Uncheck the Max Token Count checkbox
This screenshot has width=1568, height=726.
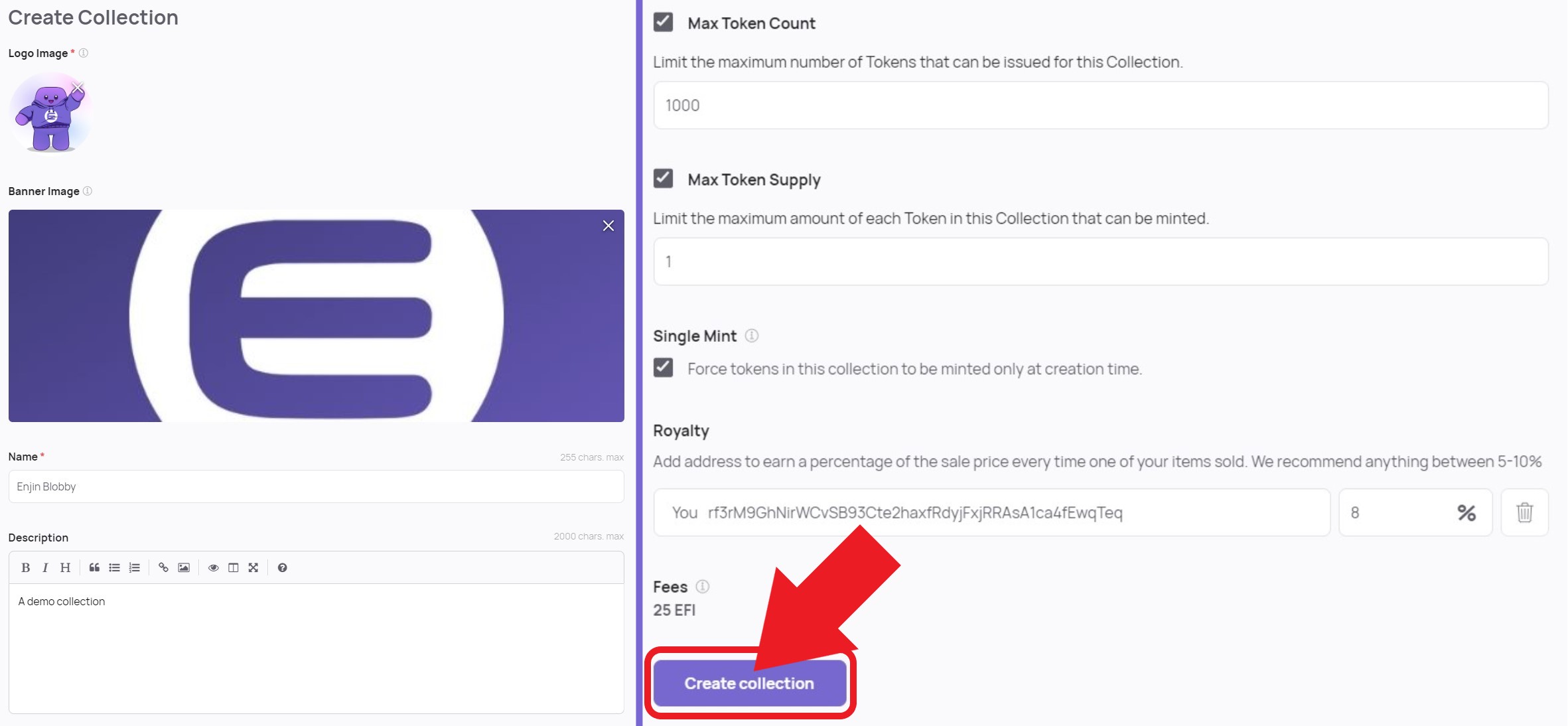click(663, 22)
